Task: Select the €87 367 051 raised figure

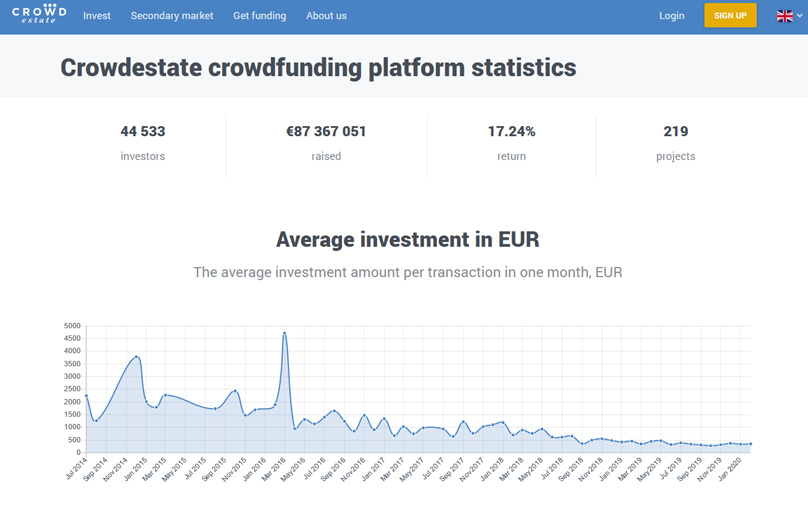Action: pos(326,131)
